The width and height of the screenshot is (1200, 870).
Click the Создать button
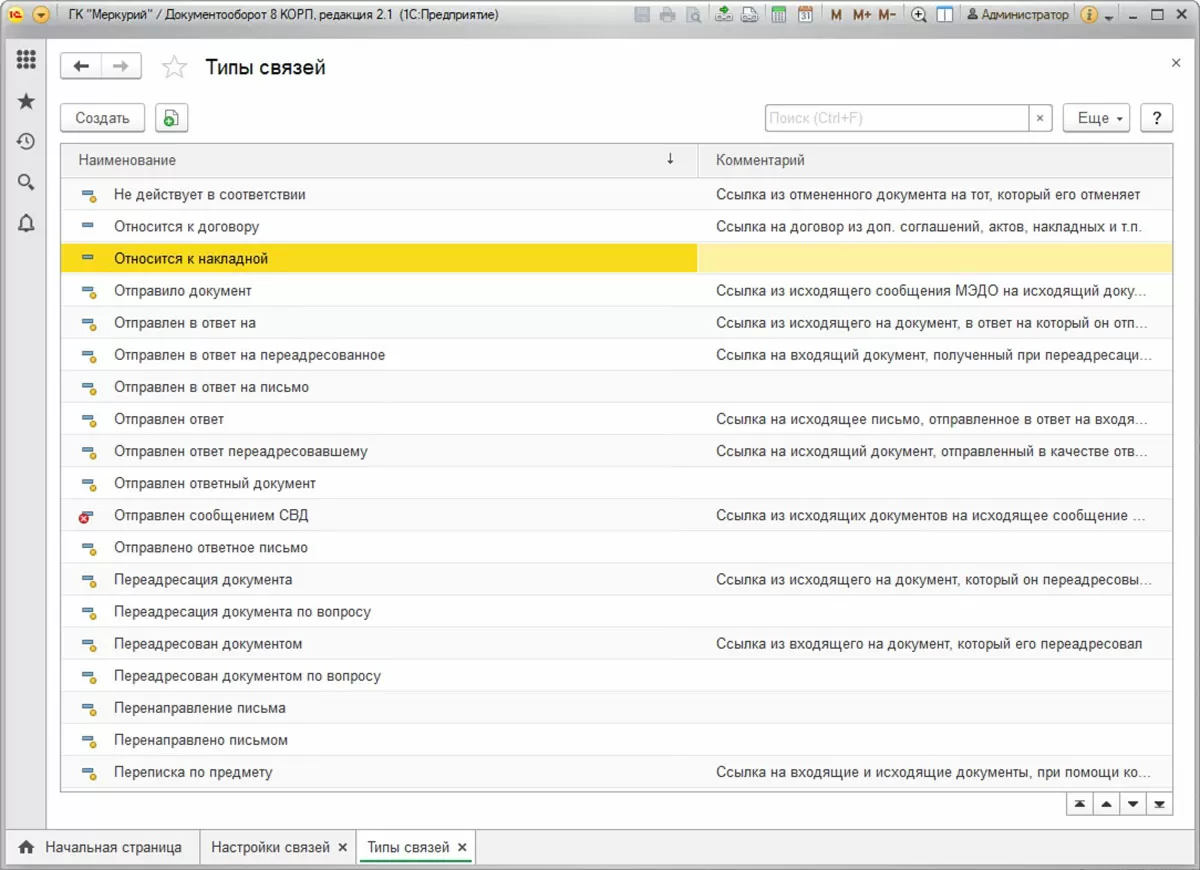point(102,118)
